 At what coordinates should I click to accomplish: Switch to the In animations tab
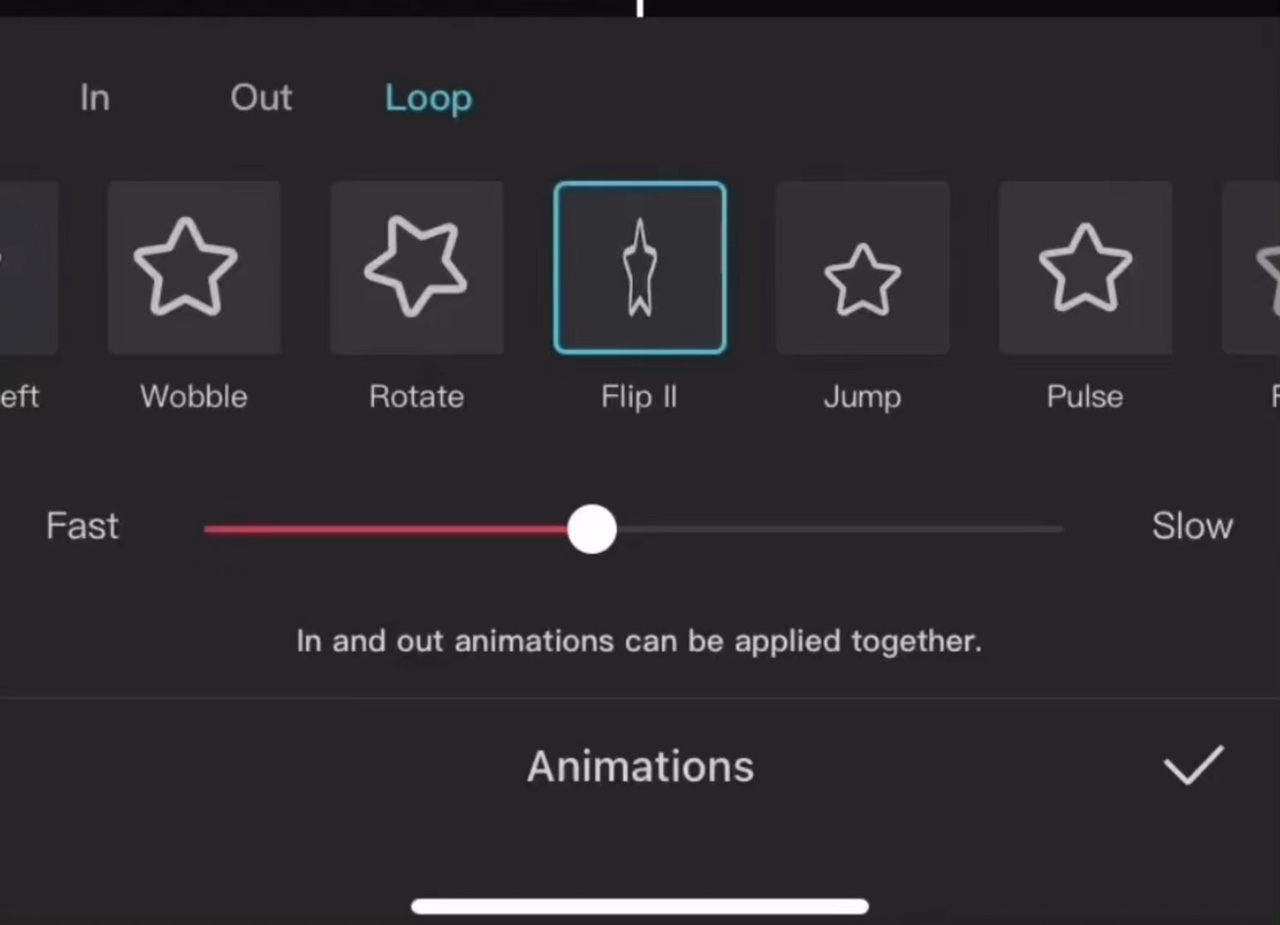point(94,97)
